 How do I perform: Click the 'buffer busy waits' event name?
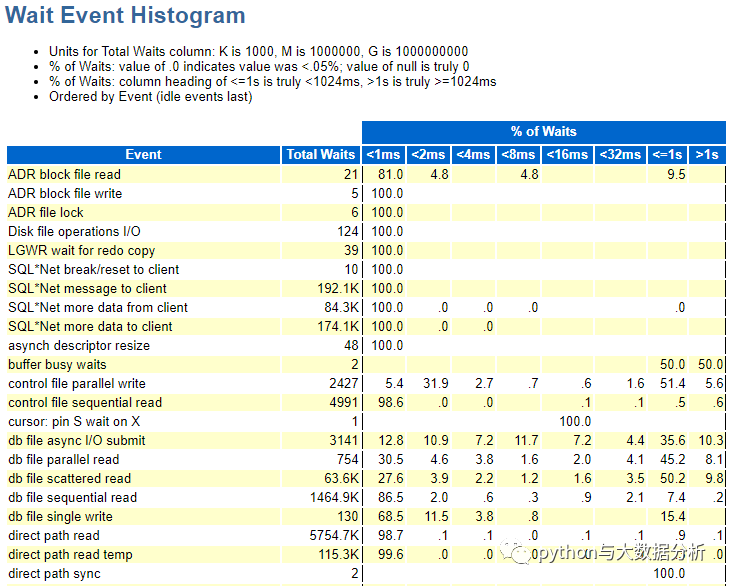[x=57, y=365]
